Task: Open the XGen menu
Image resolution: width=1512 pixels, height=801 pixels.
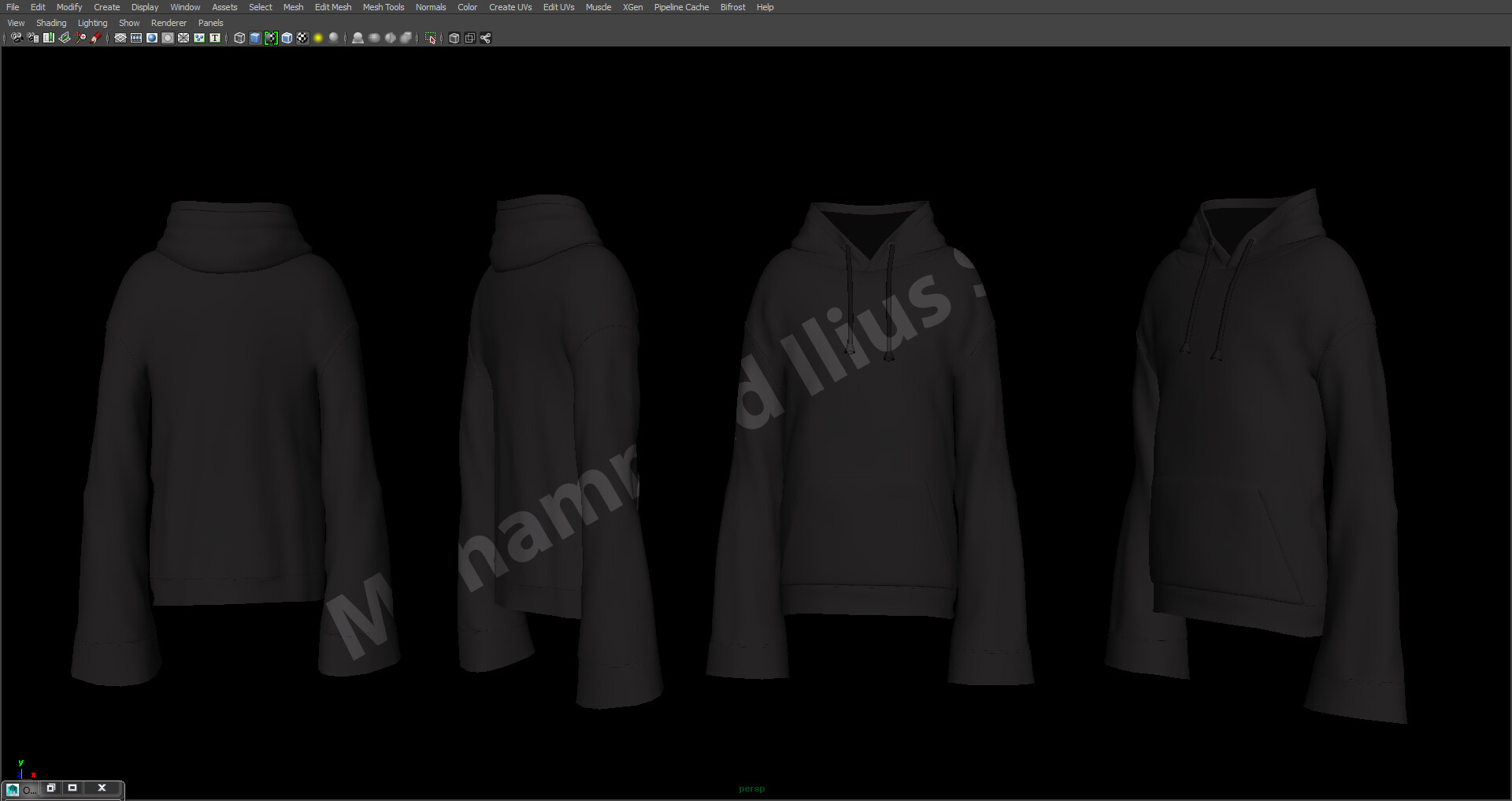Action: (x=632, y=7)
